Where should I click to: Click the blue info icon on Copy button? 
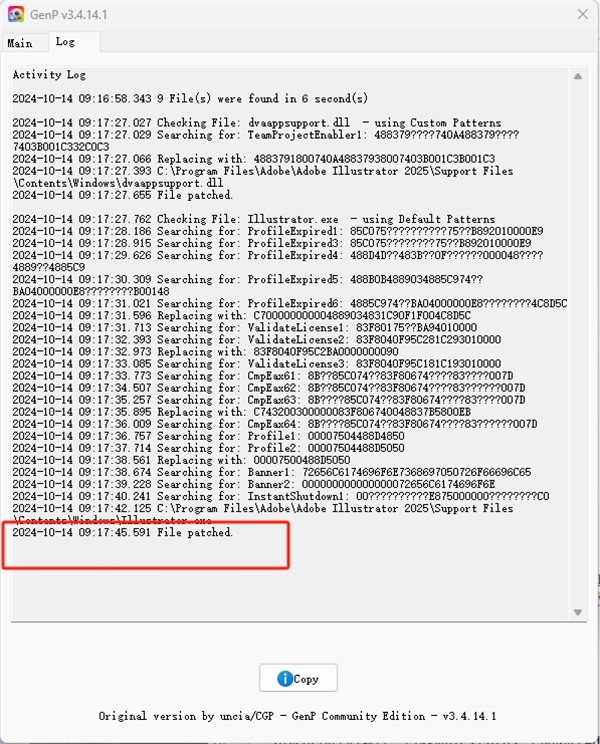tap(285, 679)
